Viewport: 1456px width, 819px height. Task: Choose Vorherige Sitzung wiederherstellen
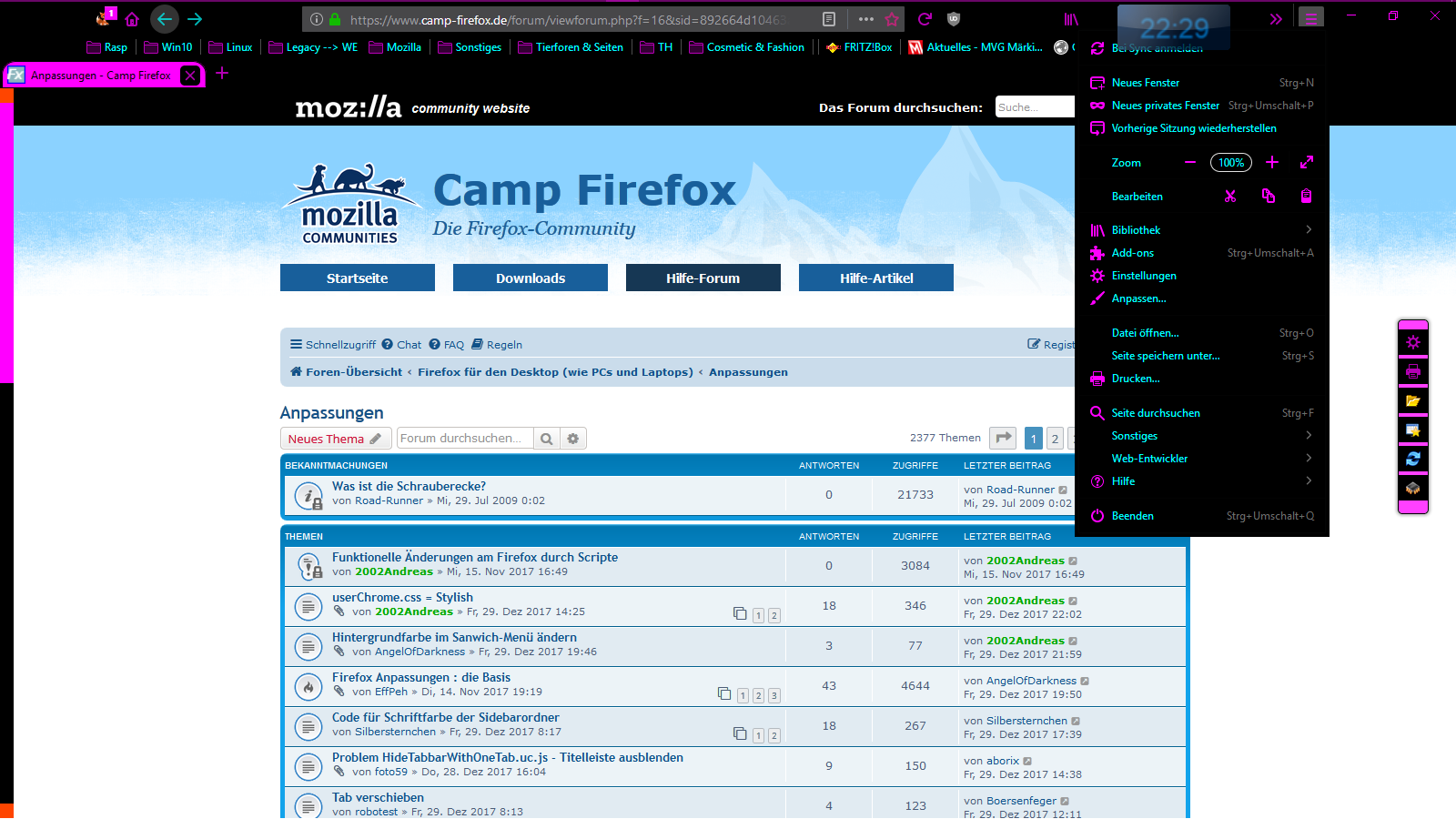tap(1202, 128)
